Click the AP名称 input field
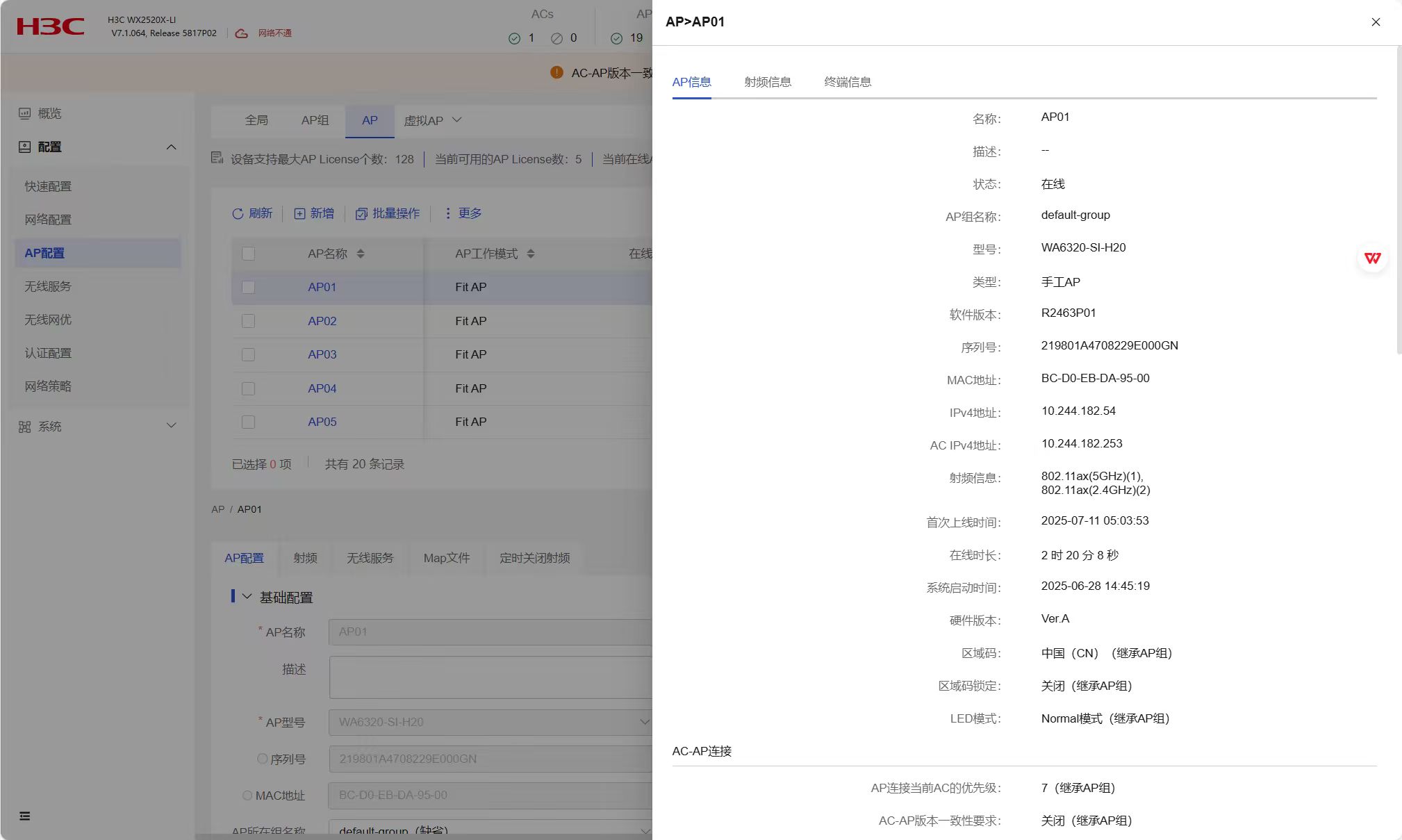This screenshot has height=840, width=1402. [x=490, y=632]
